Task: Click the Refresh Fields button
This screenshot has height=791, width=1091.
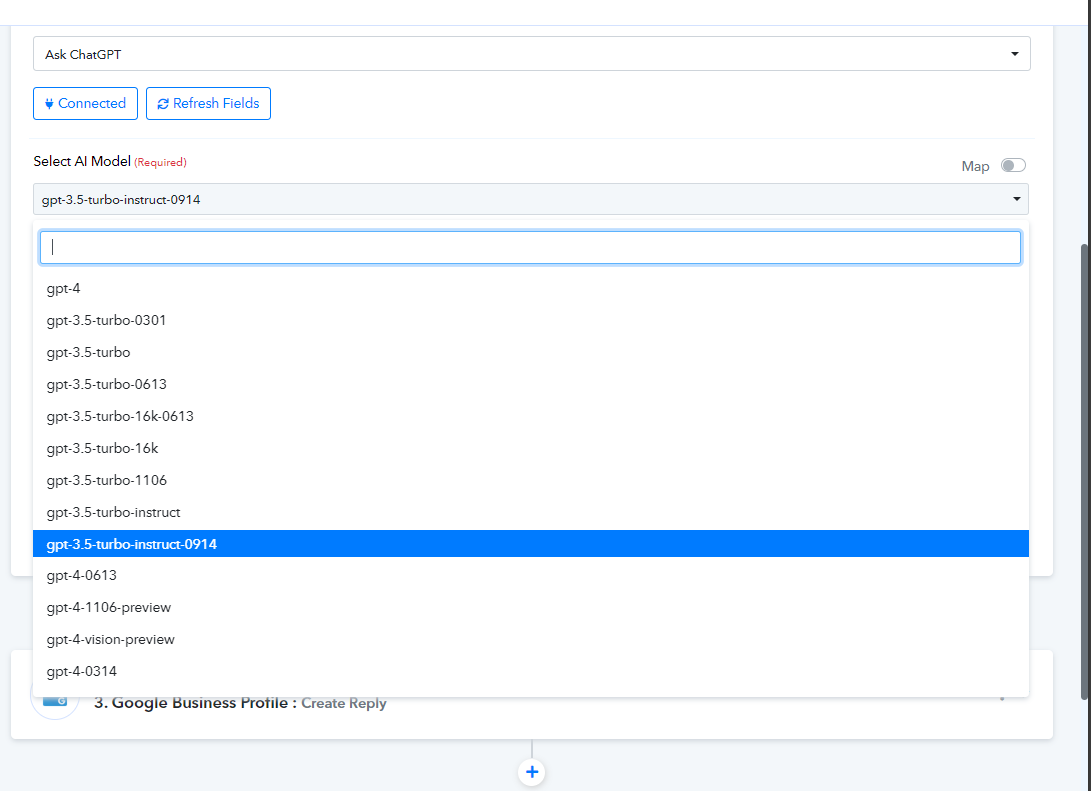Action: (x=208, y=104)
